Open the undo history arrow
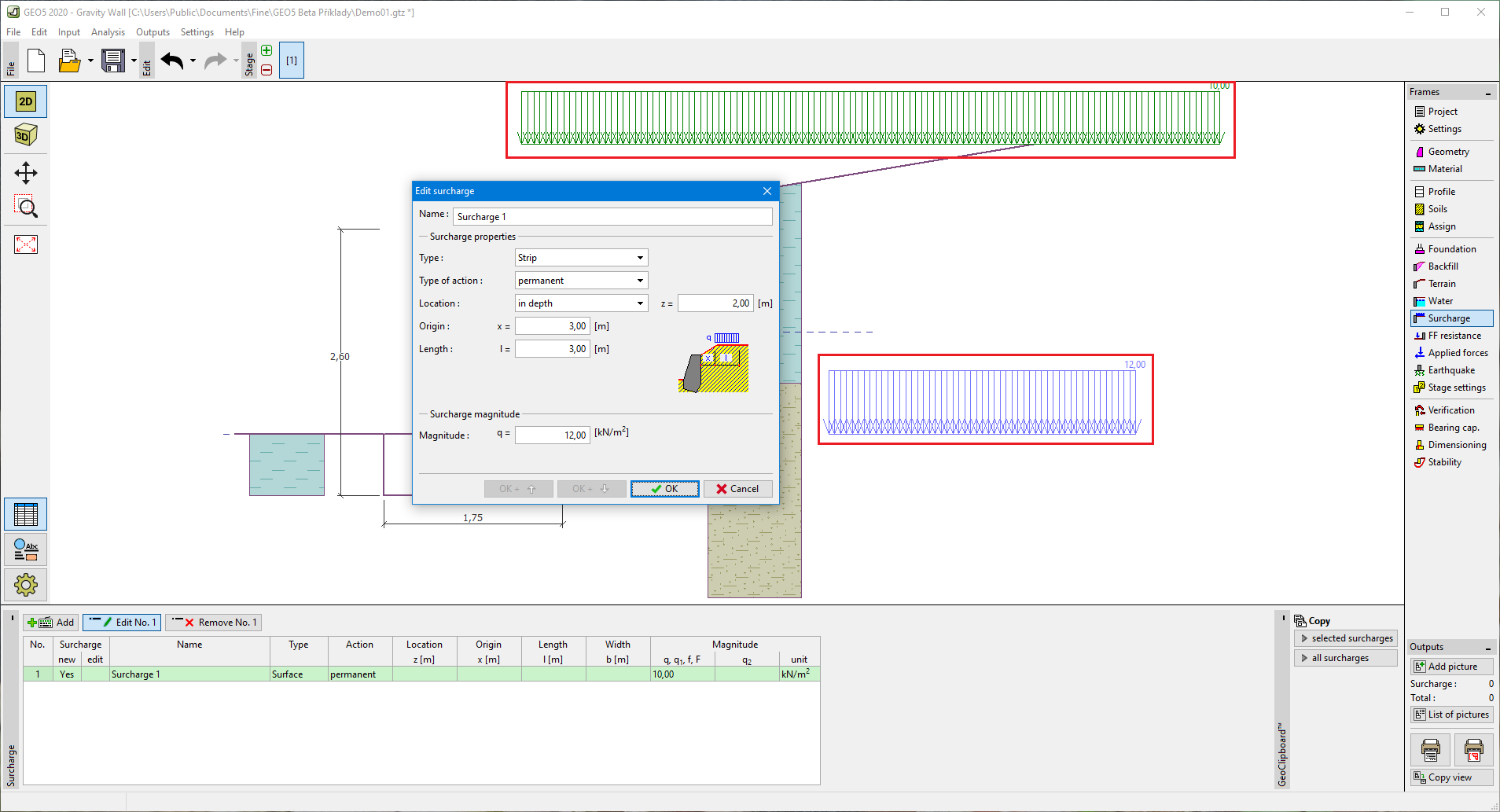This screenshot has height=812, width=1500. click(x=193, y=61)
